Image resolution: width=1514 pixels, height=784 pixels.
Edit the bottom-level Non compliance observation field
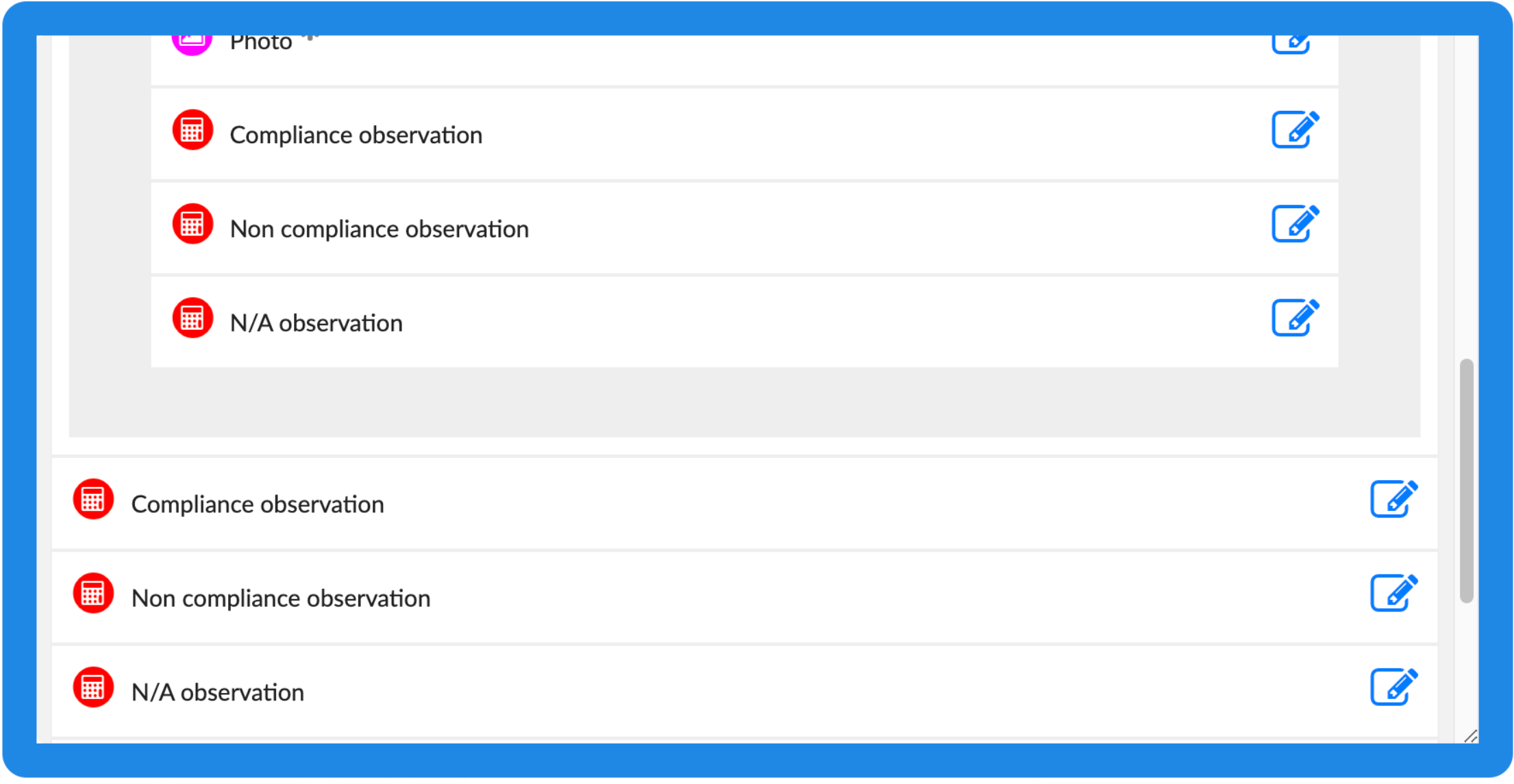pyautogui.click(x=1393, y=593)
